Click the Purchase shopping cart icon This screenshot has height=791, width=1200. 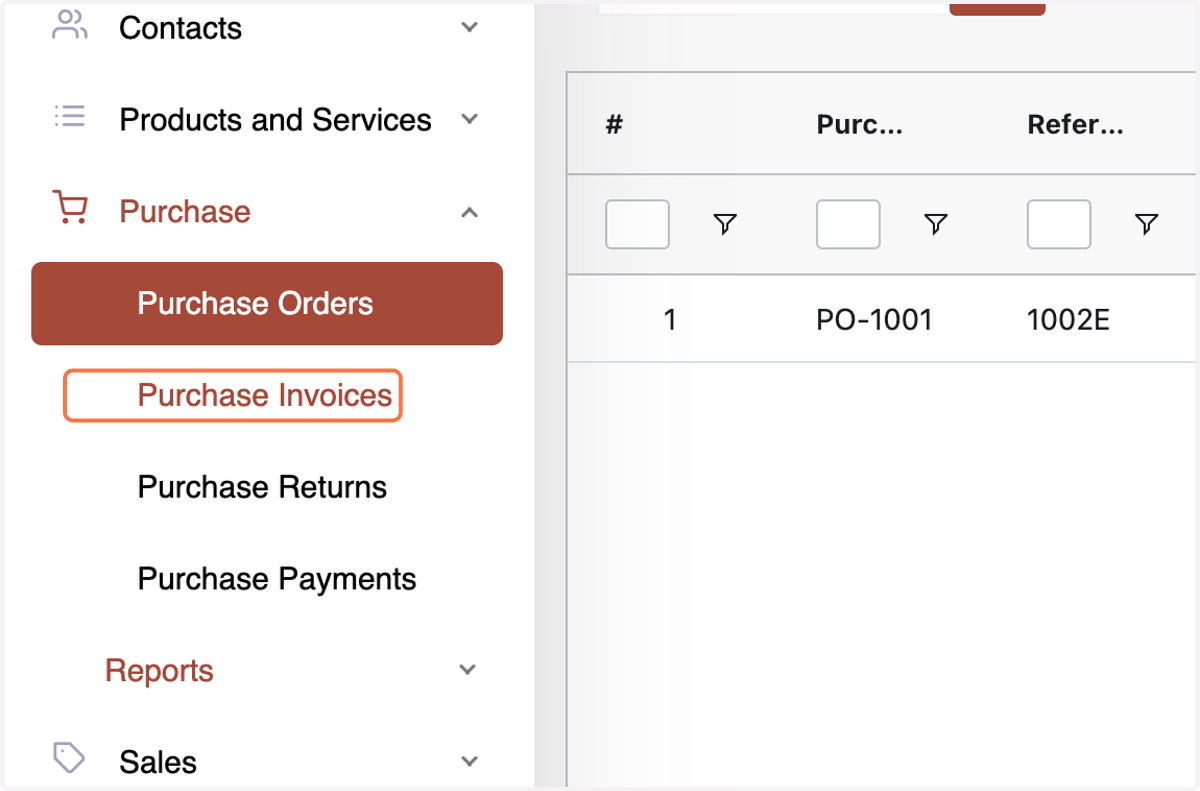(69, 209)
